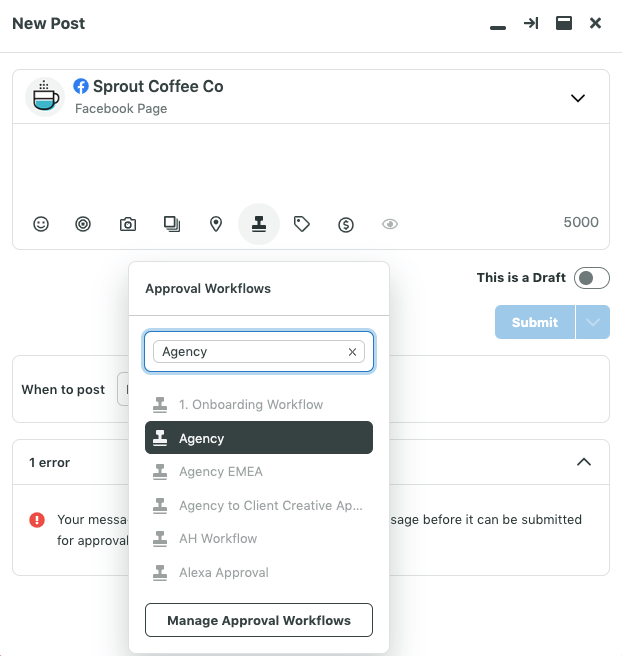This screenshot has width=622, height=656.
Task: Click the workflow search input
Action: point(259,351)
